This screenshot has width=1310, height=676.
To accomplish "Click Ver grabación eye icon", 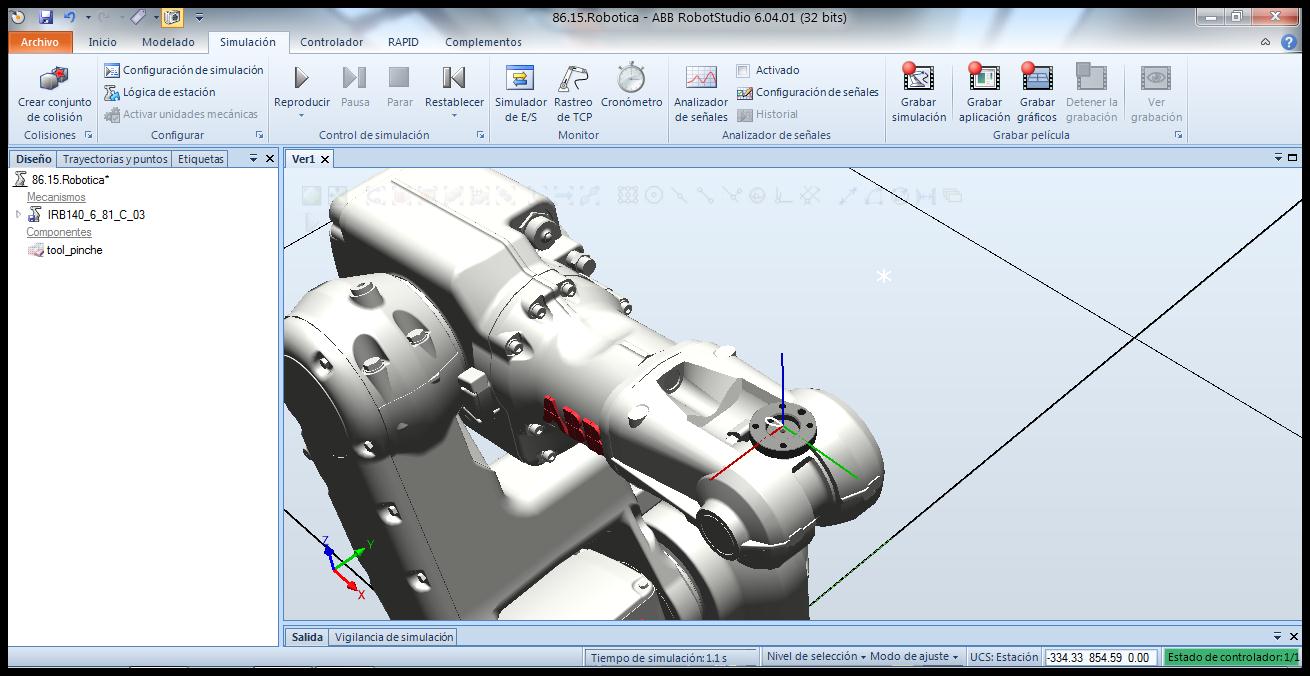I will click(x=1156, y=78).
